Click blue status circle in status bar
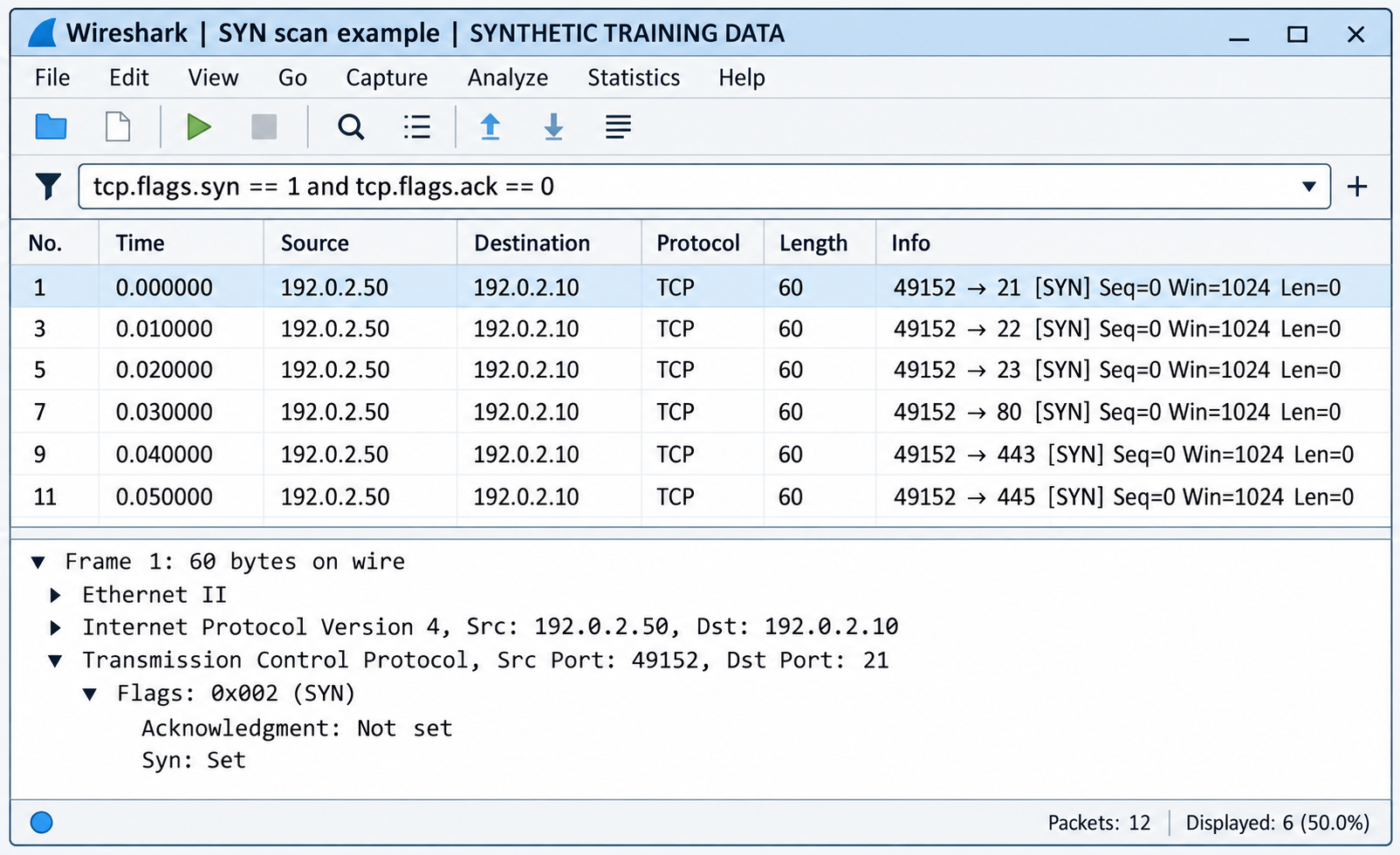Image resolution: width=1400 pixels, height=855 pixels. pyautogui.click(x=41, y=822)
